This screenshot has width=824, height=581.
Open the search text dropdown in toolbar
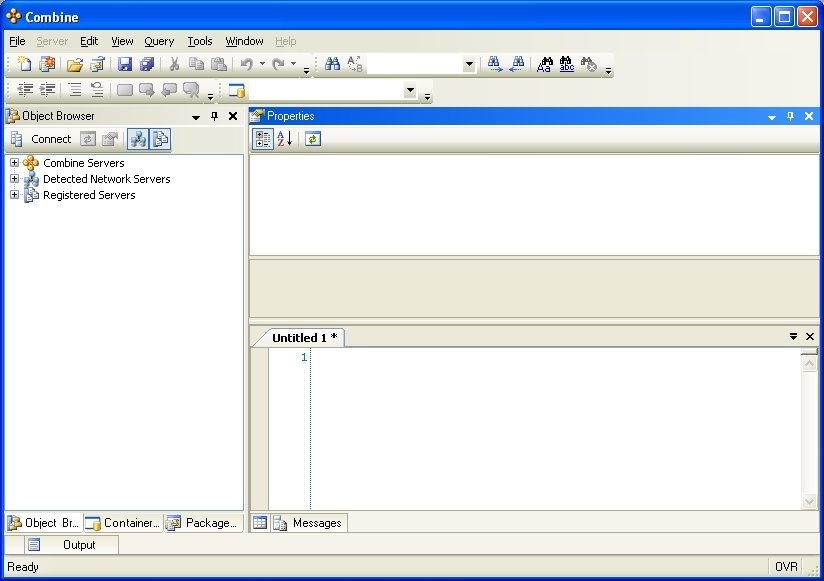469,64
